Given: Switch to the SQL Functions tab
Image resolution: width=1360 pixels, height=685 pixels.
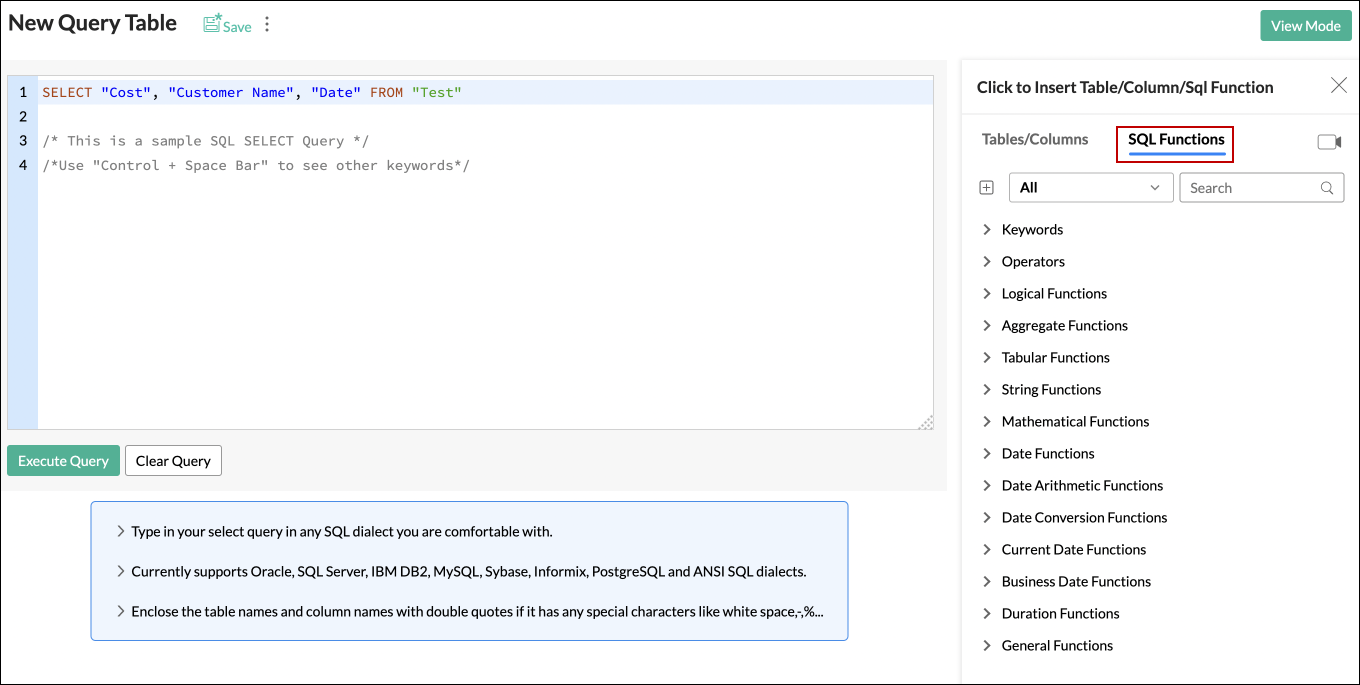Looking at the screenshot, I should pos(1174,140).
